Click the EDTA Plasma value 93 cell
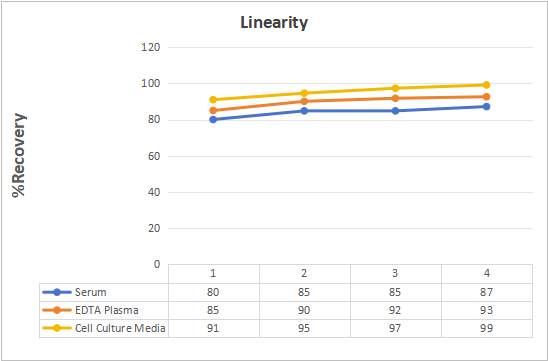Viewport: 548px width, 361px height. click(486, 310)
